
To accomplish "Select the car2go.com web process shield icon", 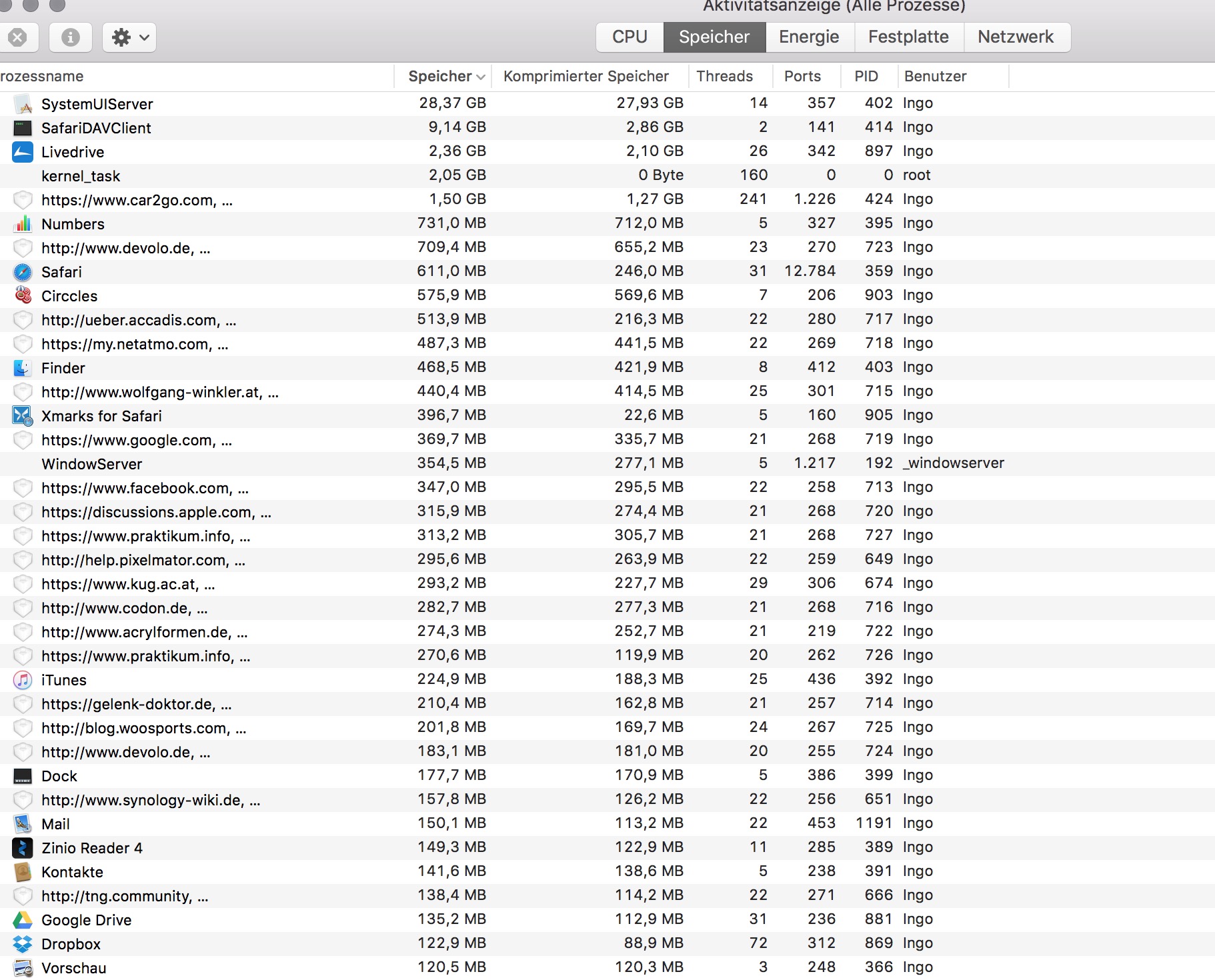I will pyautogui.click(x=23, y=200).
